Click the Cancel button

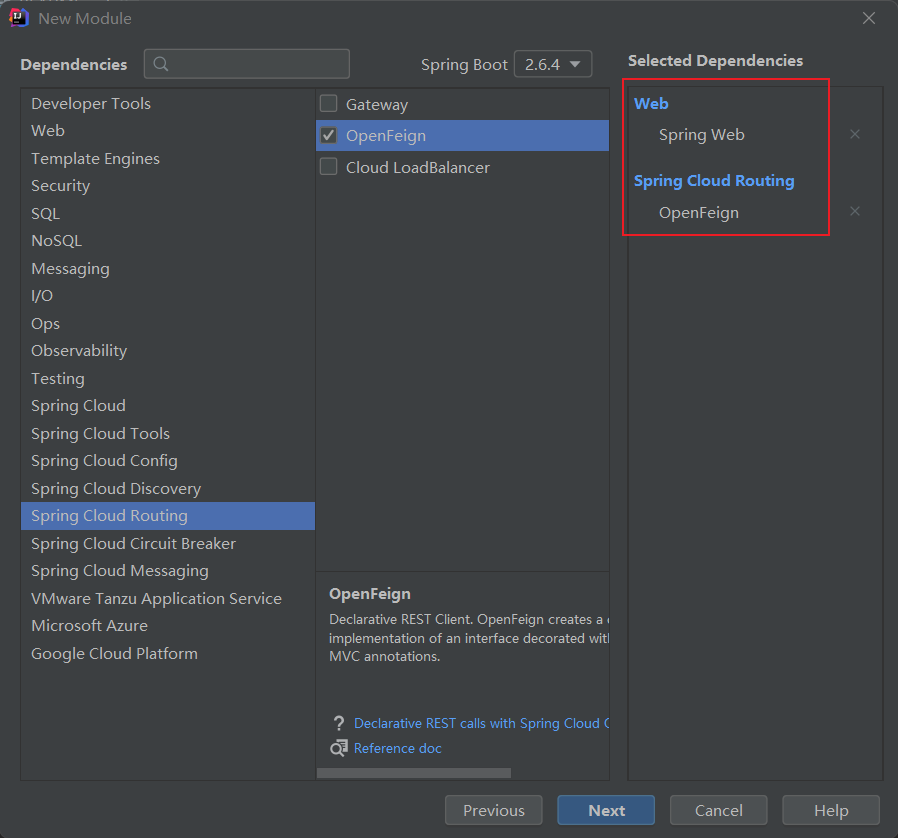coord(718,810)
